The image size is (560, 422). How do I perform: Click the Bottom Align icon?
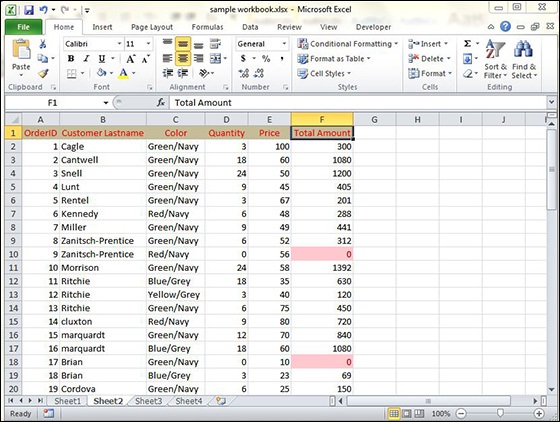(199, 44)
